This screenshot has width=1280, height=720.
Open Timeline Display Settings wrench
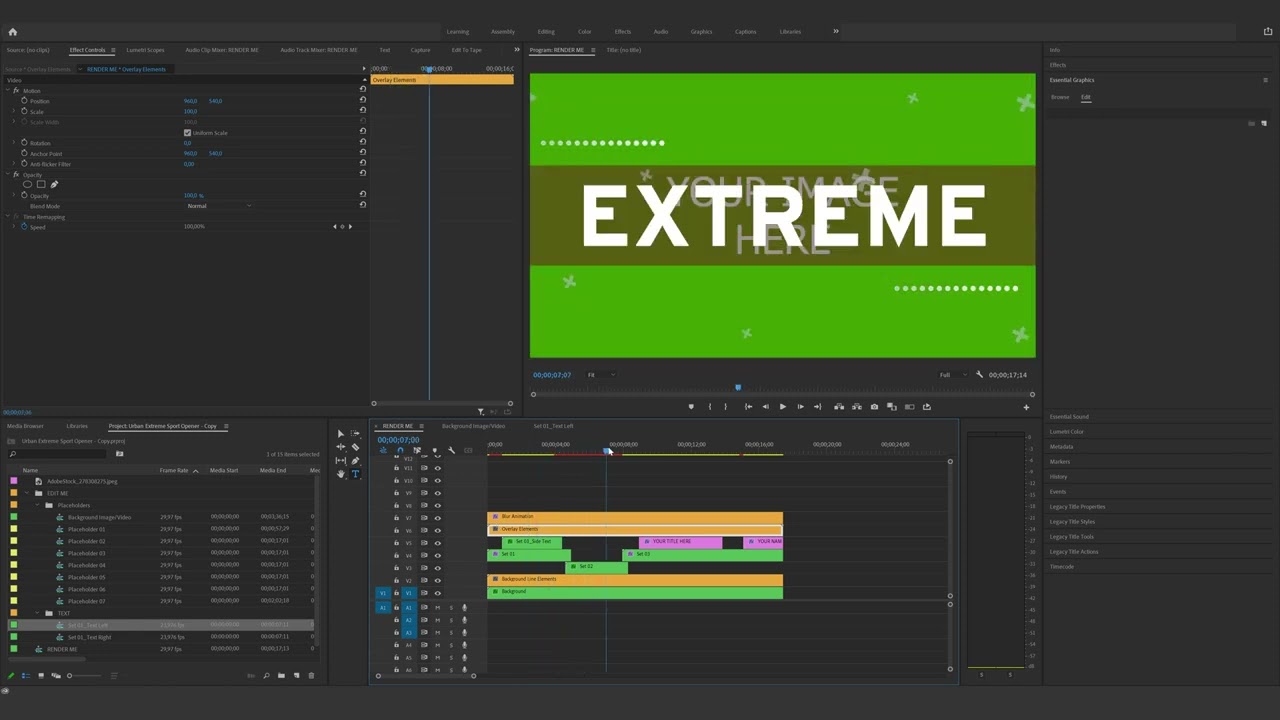click(452, 450)
